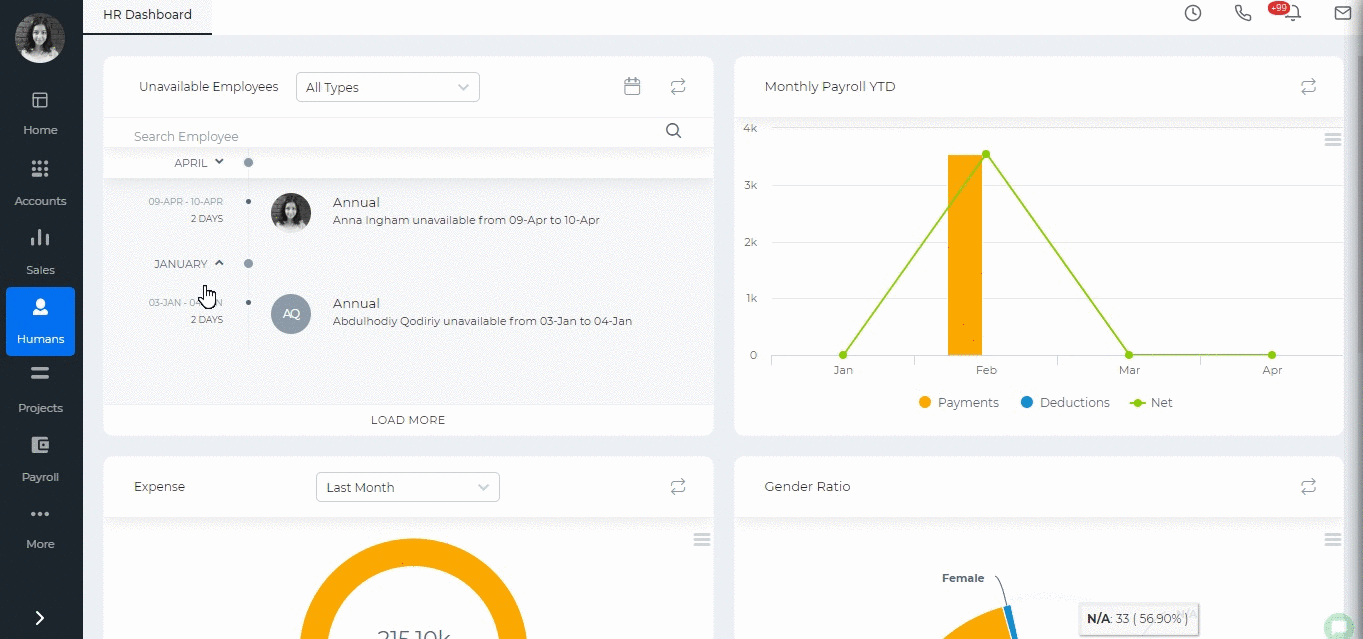The width and height of the screenshot is (1363, 639).
Task: Refresh the Unavailable Employees panel
Action: (678, 87)
